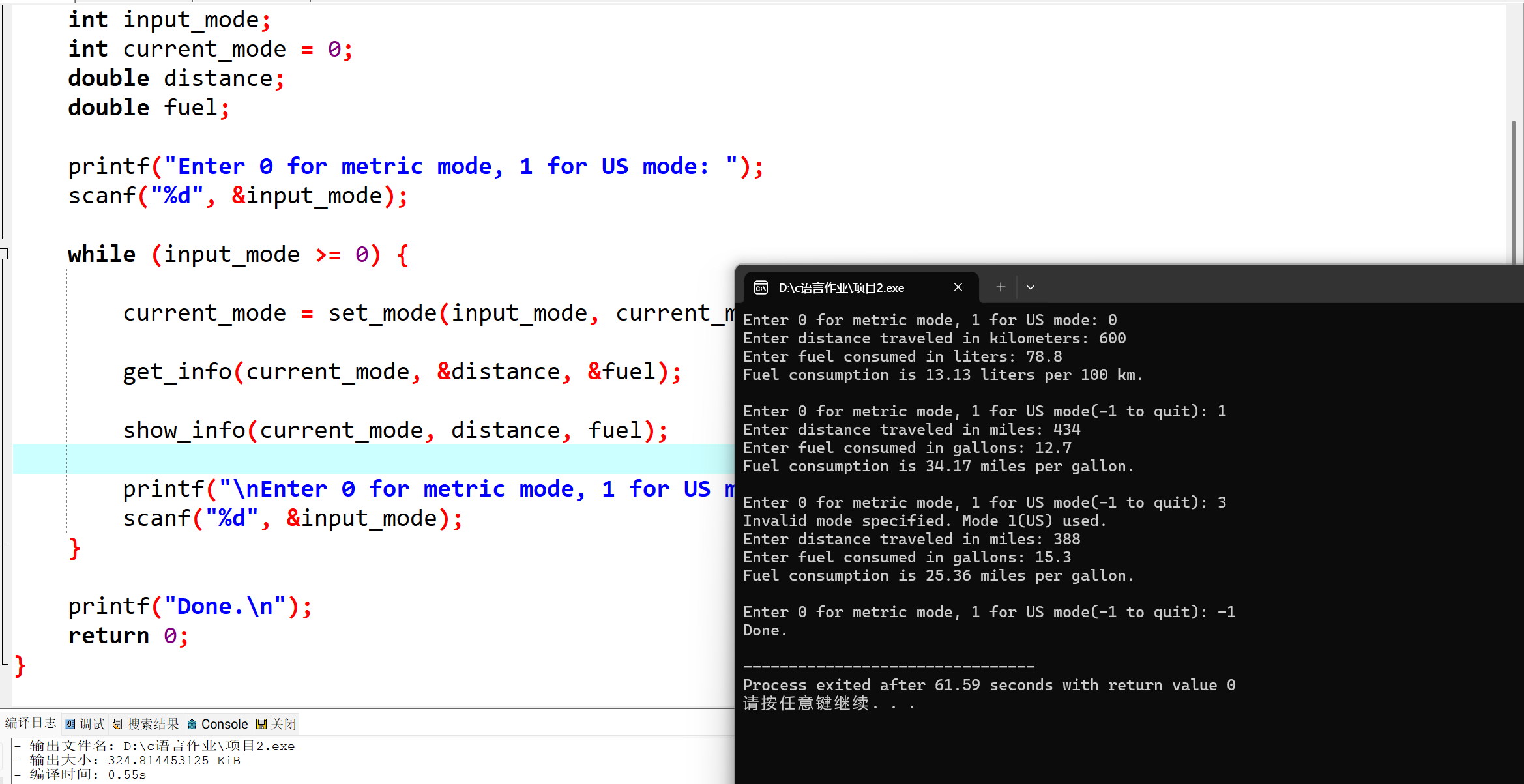Collapse the while loop fold marker
Image resolution: width=1524 pixels, height=784 pixels.
point(4,254)
